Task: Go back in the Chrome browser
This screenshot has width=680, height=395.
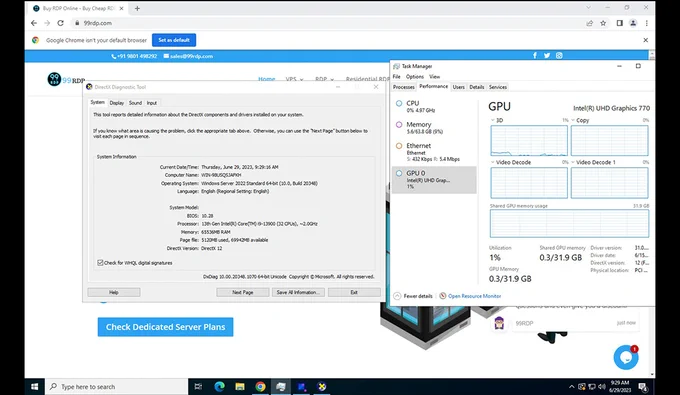Action: point(34,23)
